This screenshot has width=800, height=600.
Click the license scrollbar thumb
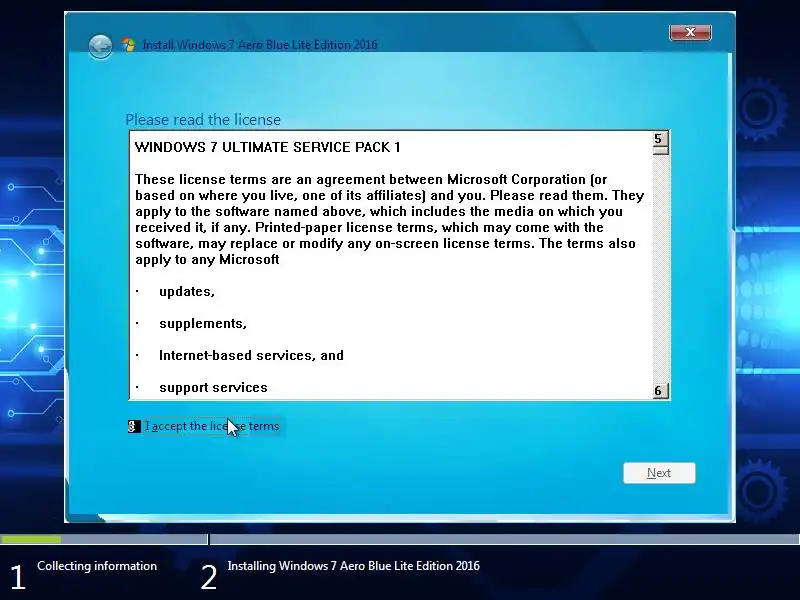(x=661, y=151)
